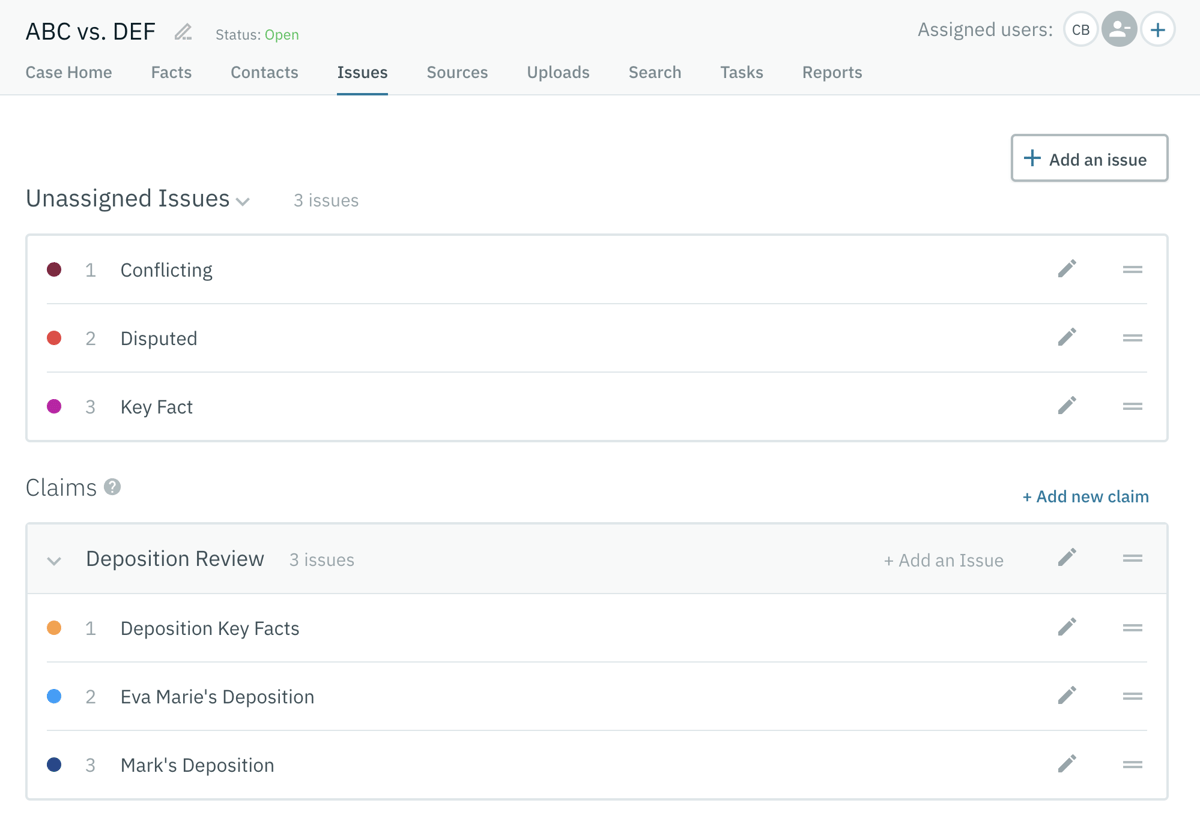Screen dimensions: 1200x821
Task: Edit the Key Fact issue
Action: 1066,406
